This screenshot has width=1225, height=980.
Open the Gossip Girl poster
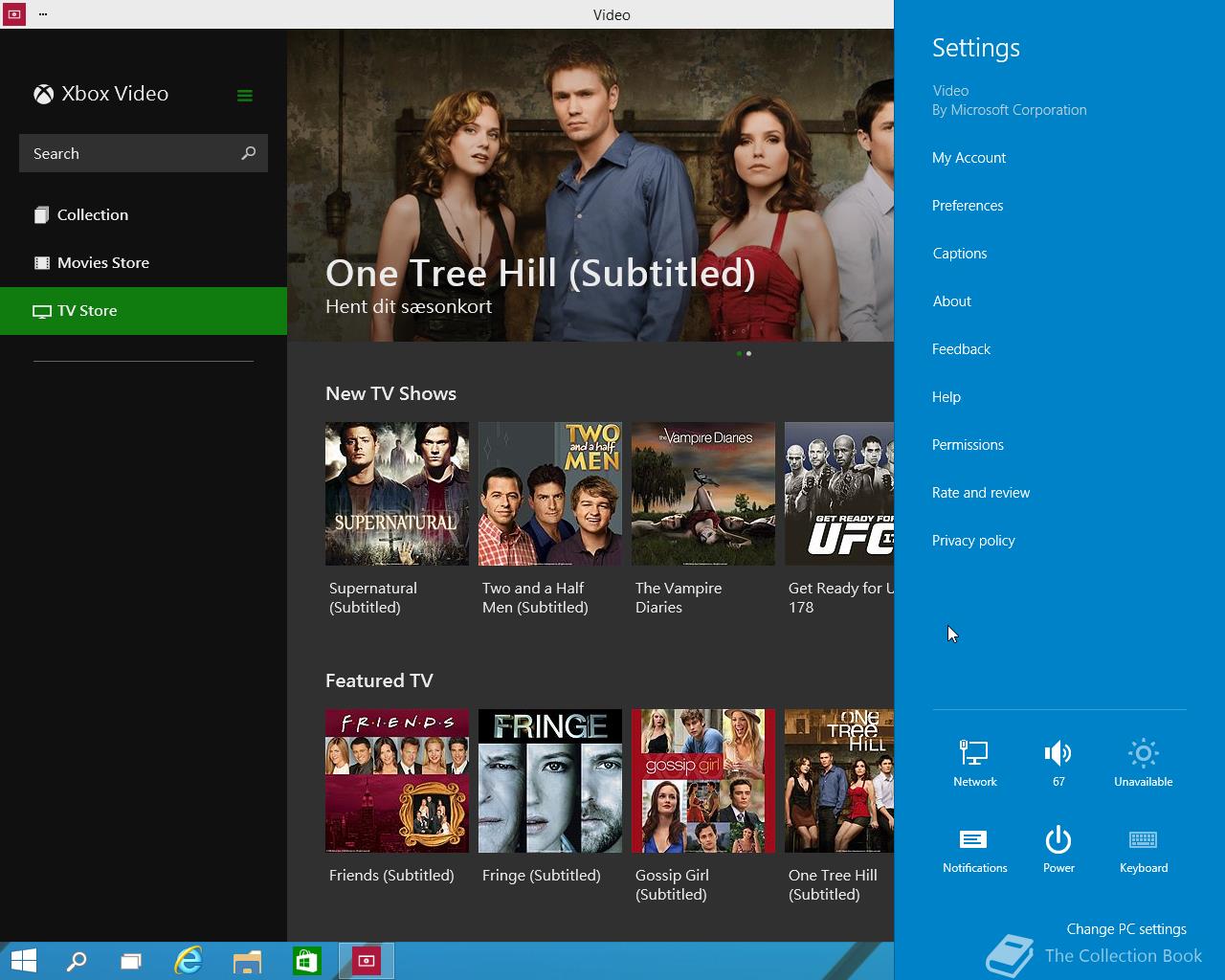point(703,781)
